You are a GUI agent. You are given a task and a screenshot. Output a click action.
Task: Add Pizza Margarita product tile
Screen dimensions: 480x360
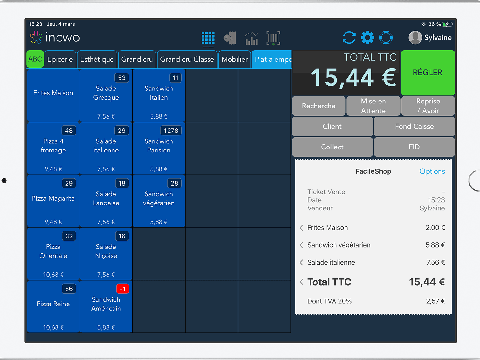pyautogui.click(x=53, y=201)
